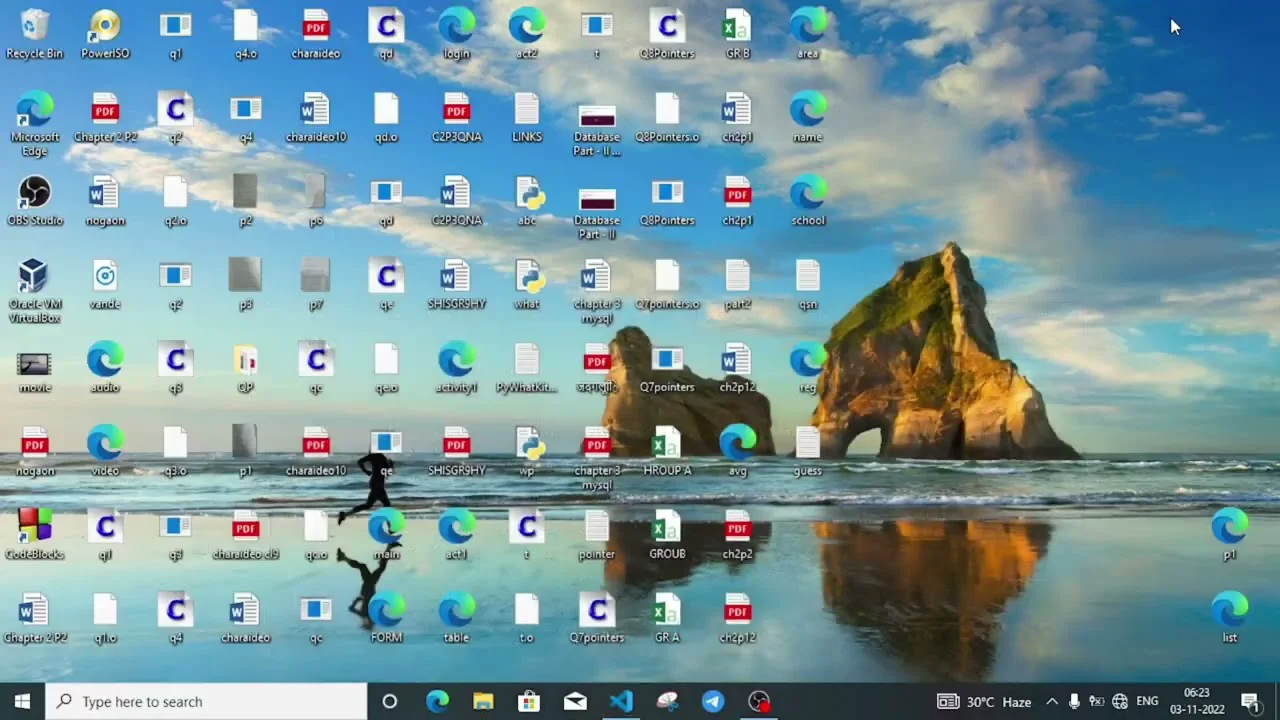Select the Oracle VM VirtualBox icon
The image size is (1280, 720).
34,280
